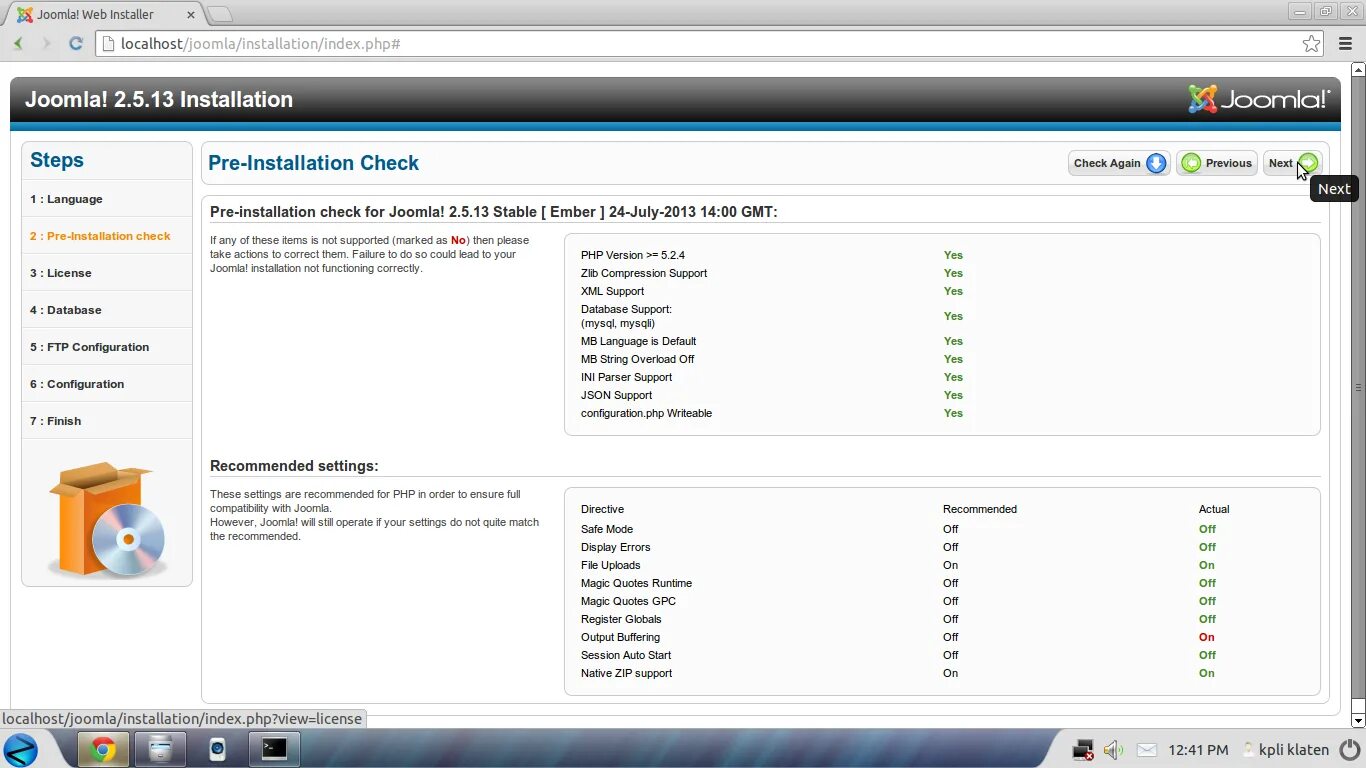The width and height of the screenshot is (1366, 768).
Task: Click JSON Support label
Action: (616, 395)
